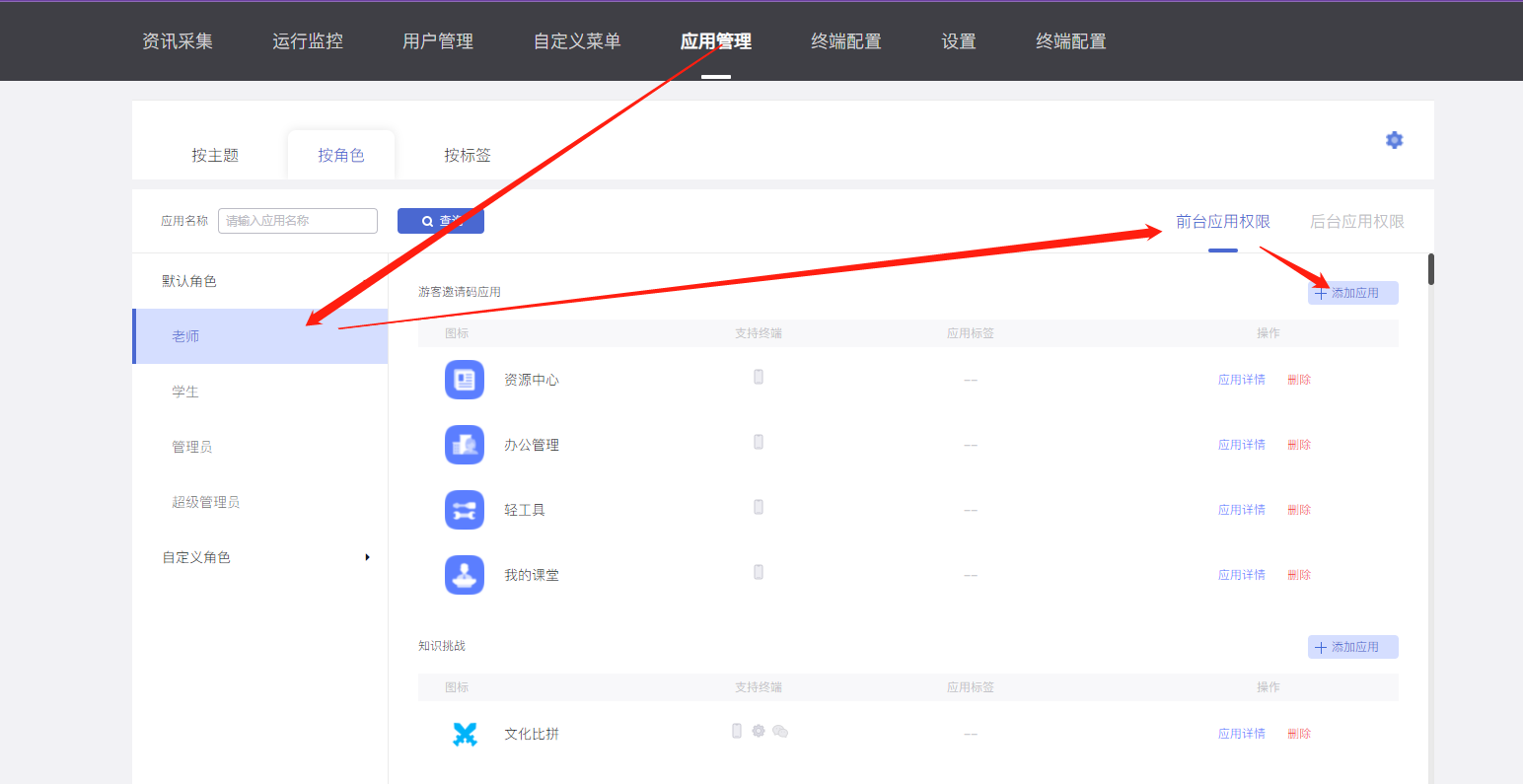Click the chat bubble terminal icon for 文化比拼
Image resolution: width=1523 pixels, height=784 pixels.
click(780, 731)
